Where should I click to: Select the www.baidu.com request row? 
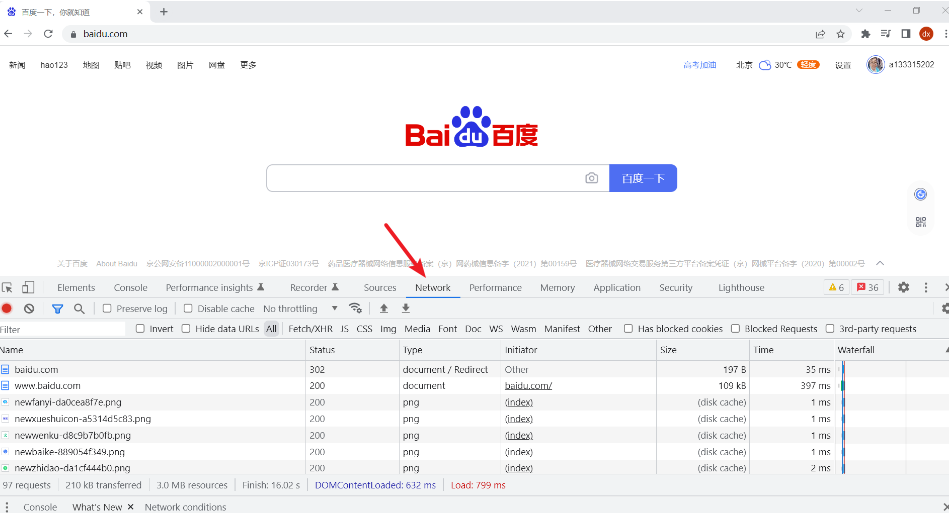[476, 385]
